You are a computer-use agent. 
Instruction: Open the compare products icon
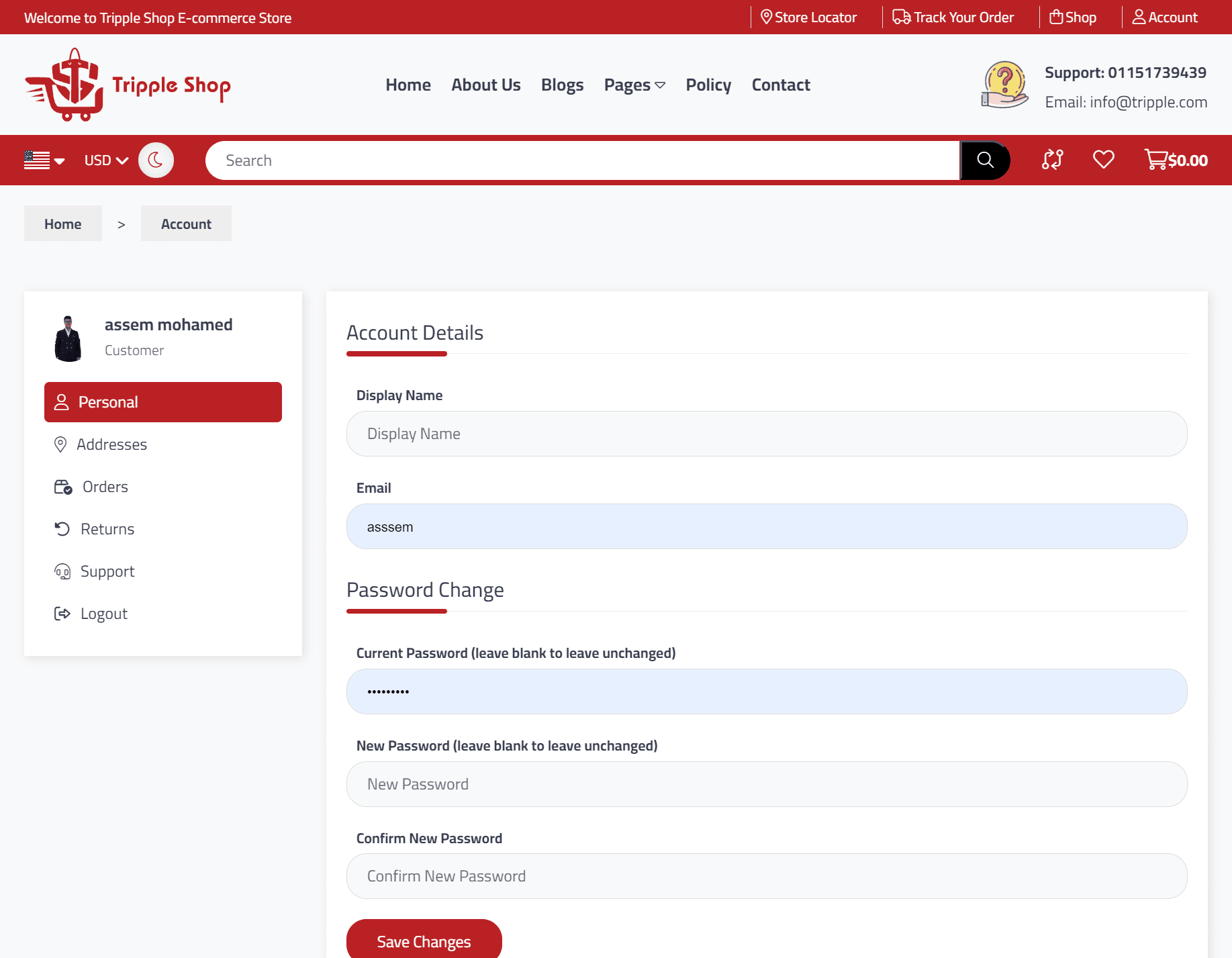1052,160
